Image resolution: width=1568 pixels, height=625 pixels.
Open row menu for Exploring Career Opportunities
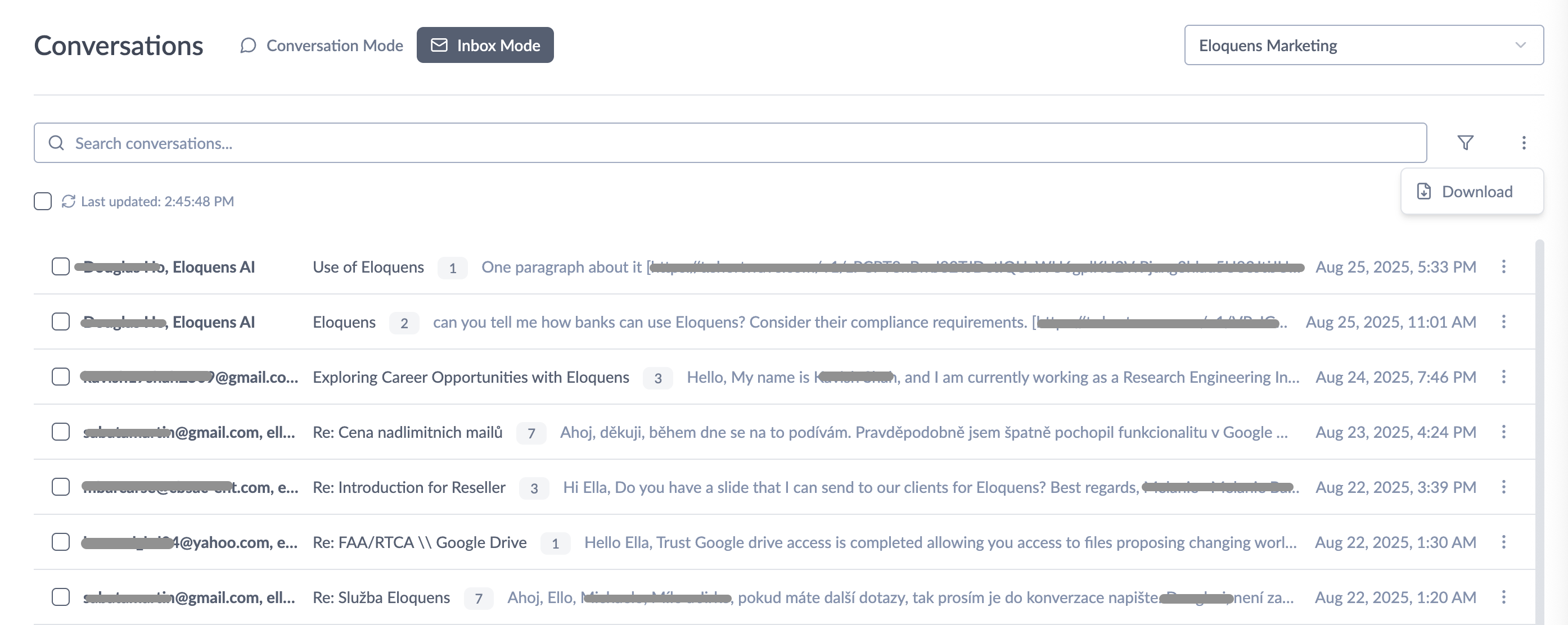tap(1503, 377)
